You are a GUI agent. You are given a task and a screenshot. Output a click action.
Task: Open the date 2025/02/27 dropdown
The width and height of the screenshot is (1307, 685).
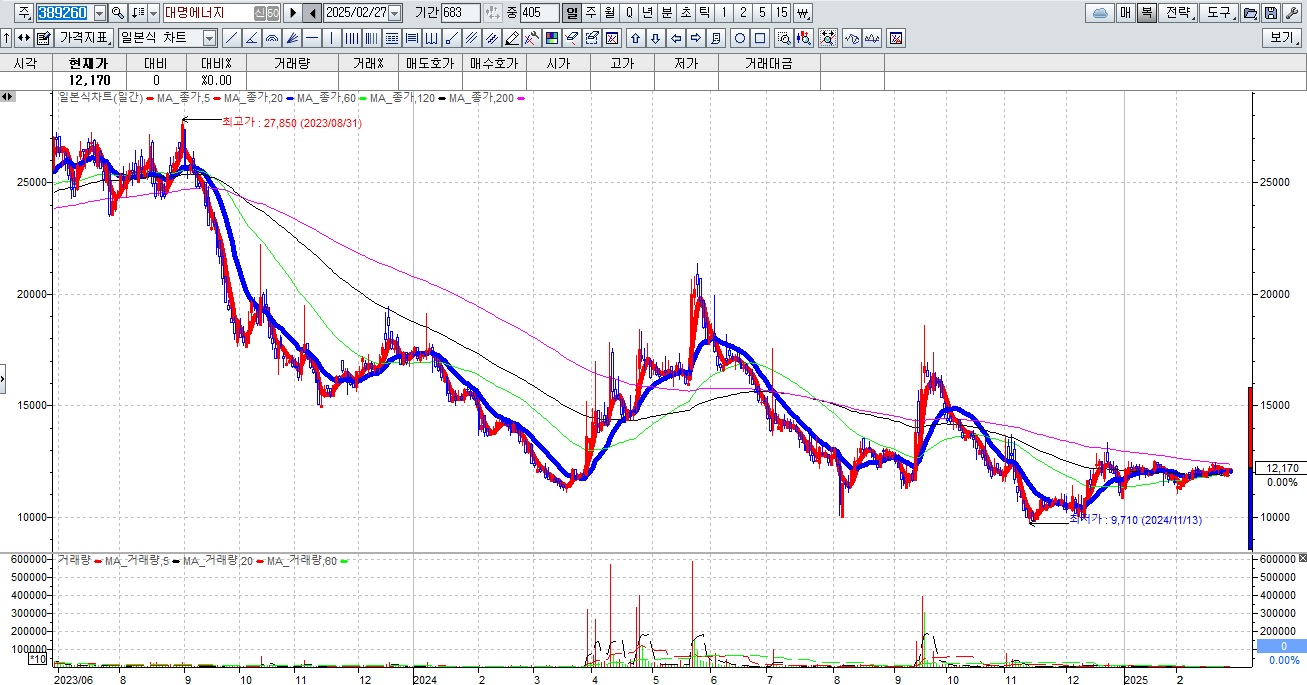[394, 13]
